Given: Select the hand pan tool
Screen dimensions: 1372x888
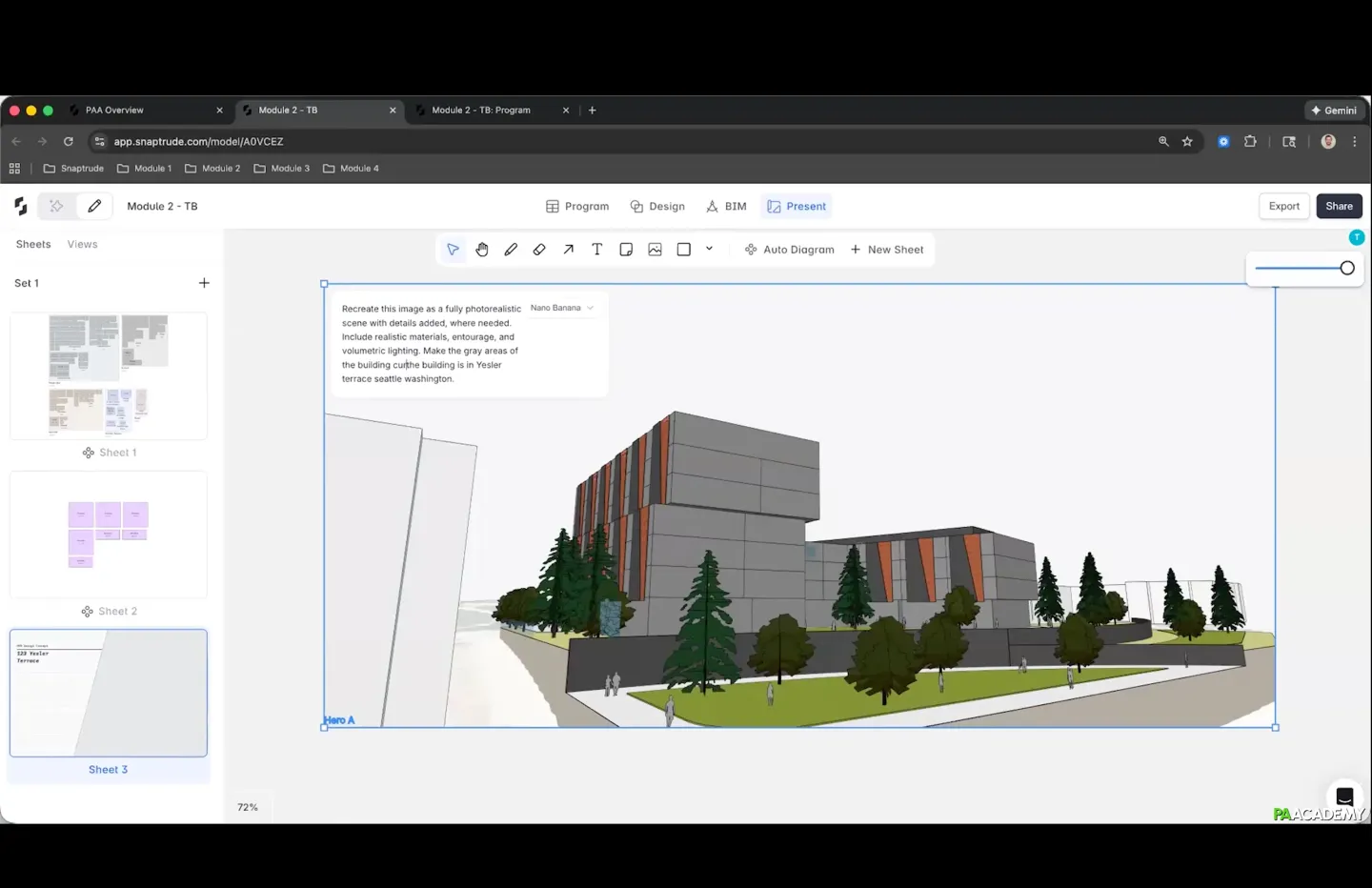Looking at the screenshot, I should (x=482, y=250).
